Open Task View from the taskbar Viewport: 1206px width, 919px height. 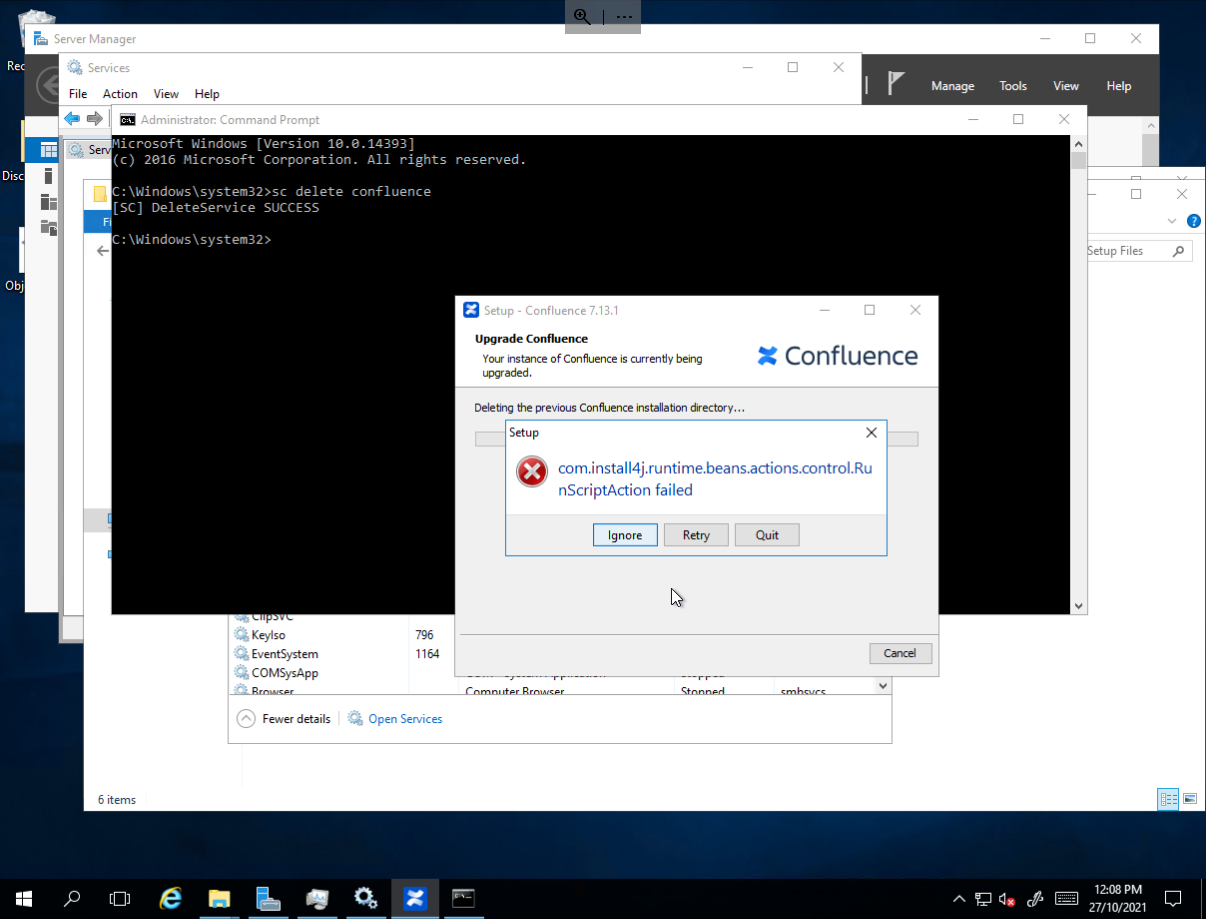(x=120, y=898)
